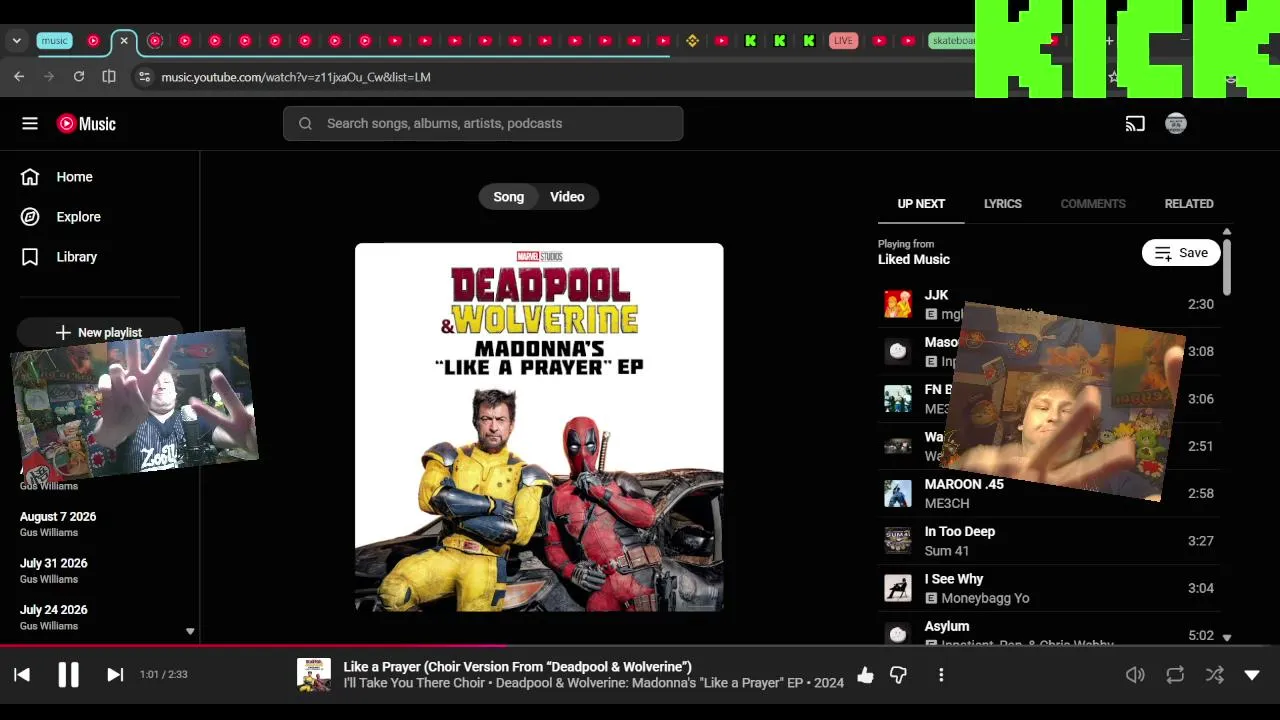Close the active browser tab
The height and width of the screenshot is (720, 1280).
click(124, 41)
